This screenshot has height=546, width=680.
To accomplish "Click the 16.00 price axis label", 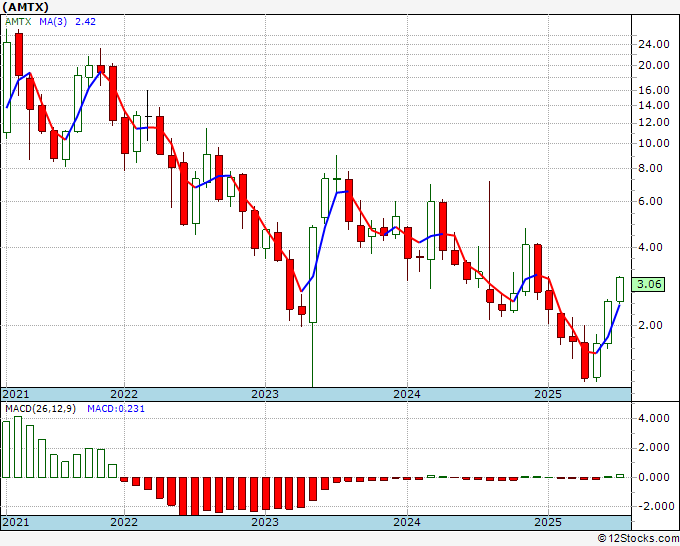I will (654, 90).
